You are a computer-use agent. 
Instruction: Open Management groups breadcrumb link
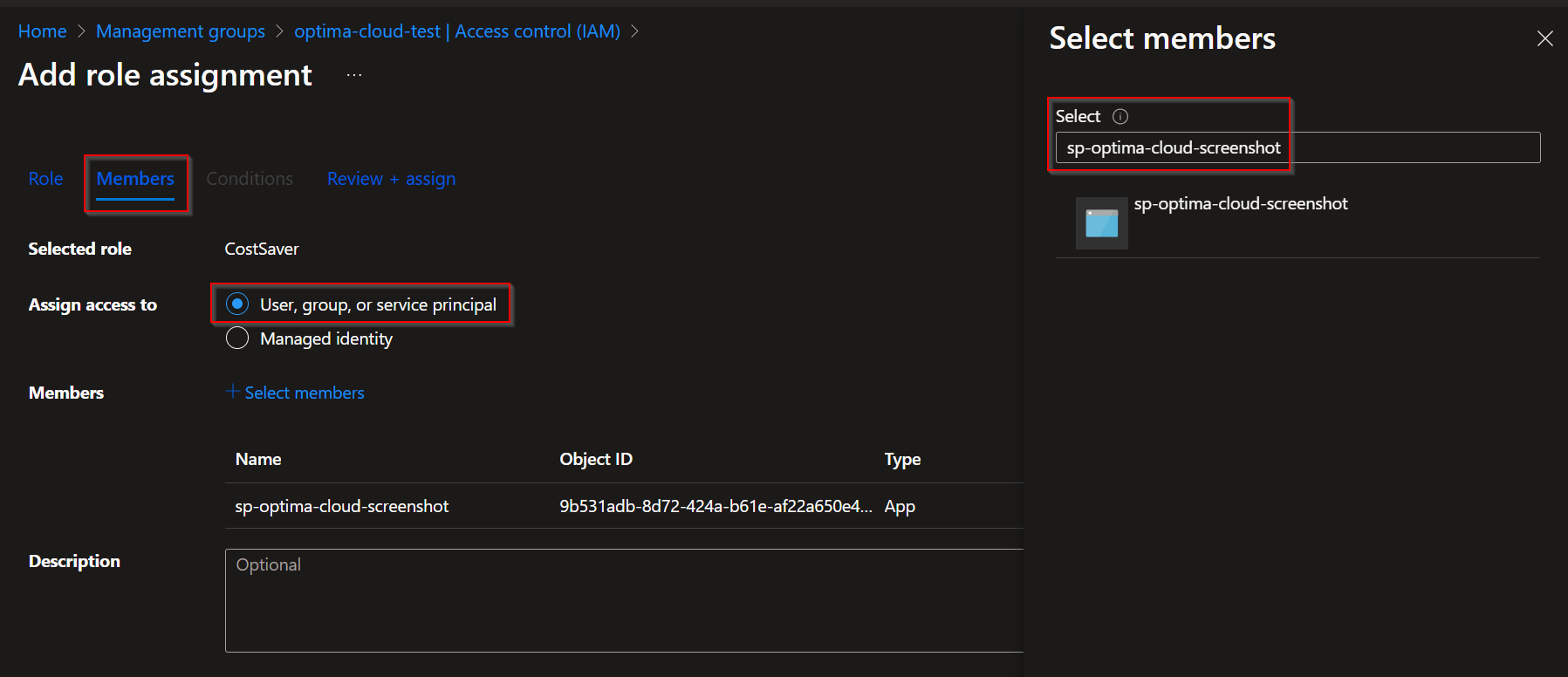pyautogui.click(x=181, y=31)
